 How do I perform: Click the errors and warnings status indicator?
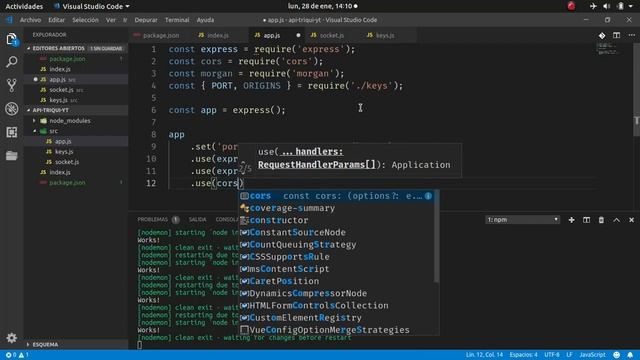tap(17, 355)
